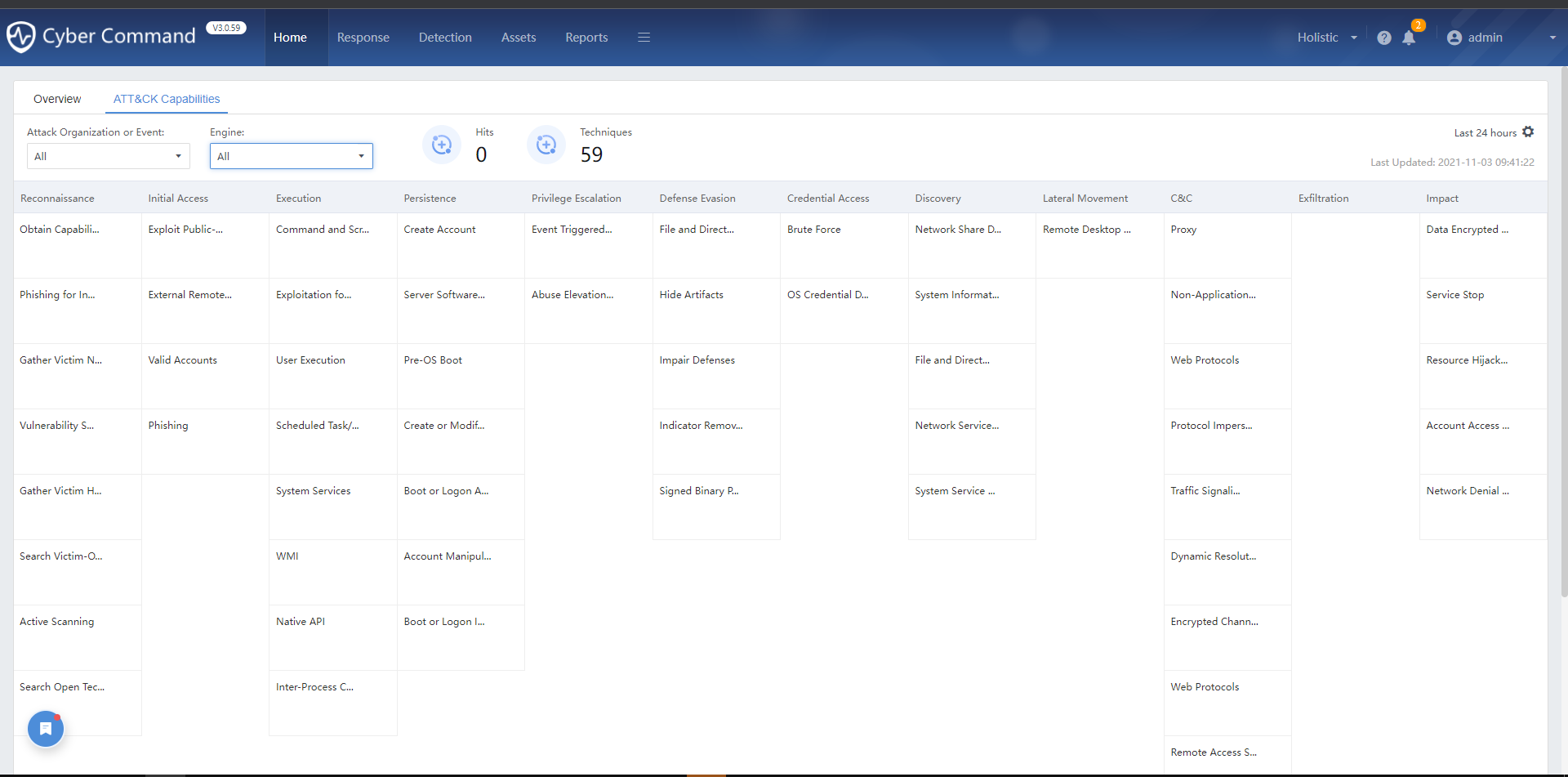Switch to the Overview tab
The height and width of the screenshot is (777, 1568).
pyautogui.click(x=57, y=99)
